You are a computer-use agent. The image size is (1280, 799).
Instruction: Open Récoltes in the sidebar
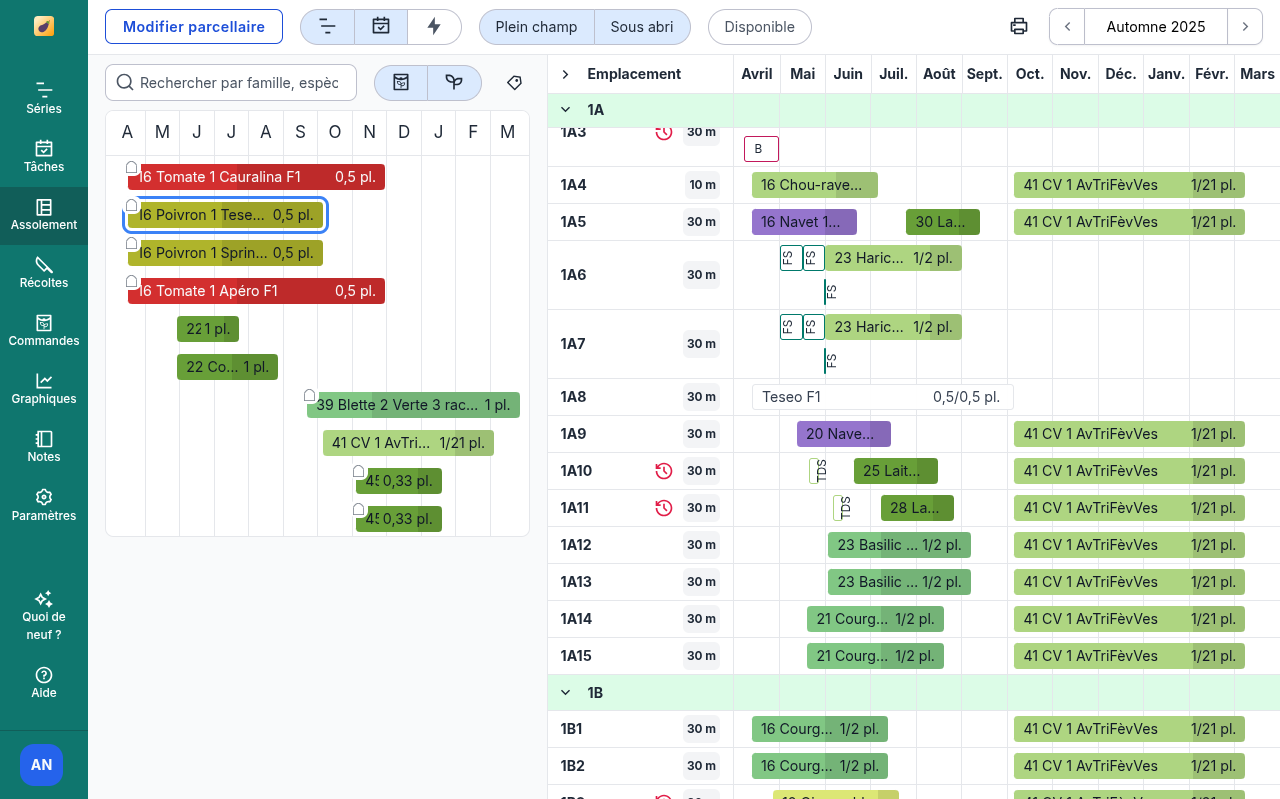pyautogui.click(x=44, y=271)
